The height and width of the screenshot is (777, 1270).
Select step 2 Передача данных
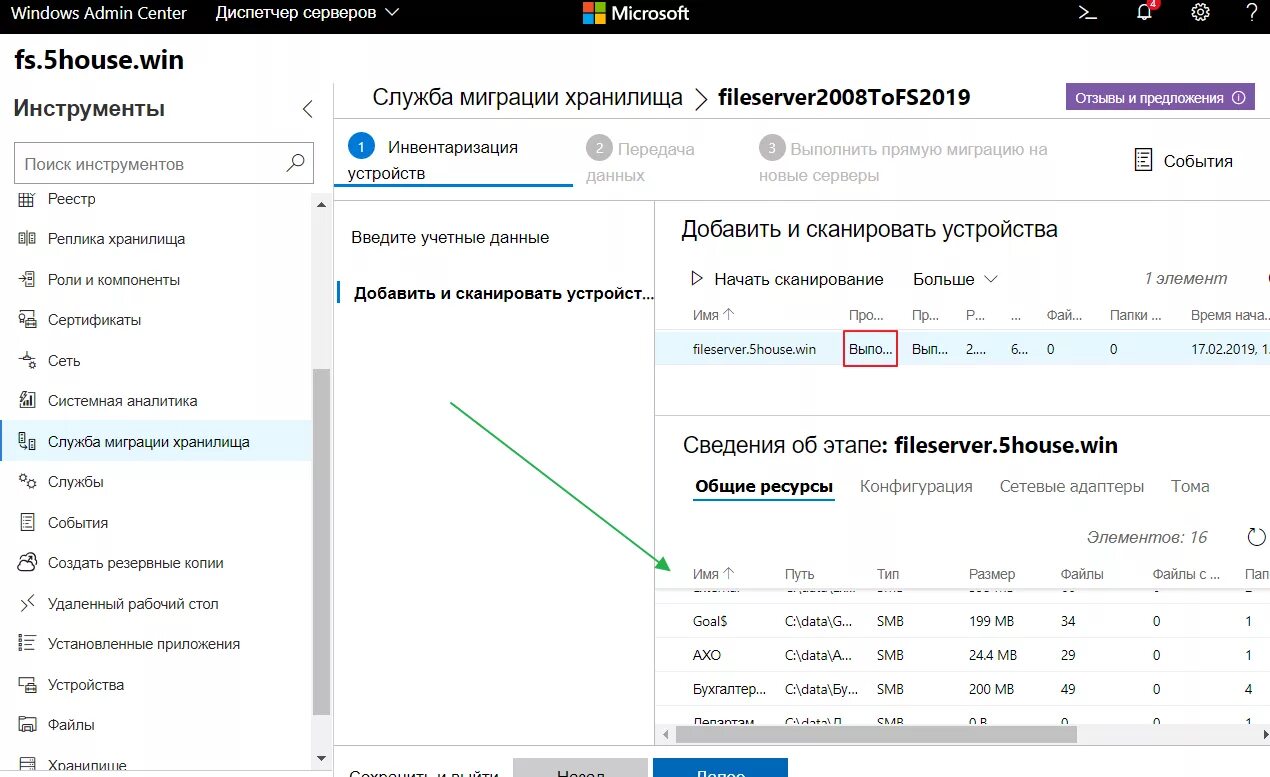pyautogui.click(x=640, y=161)
